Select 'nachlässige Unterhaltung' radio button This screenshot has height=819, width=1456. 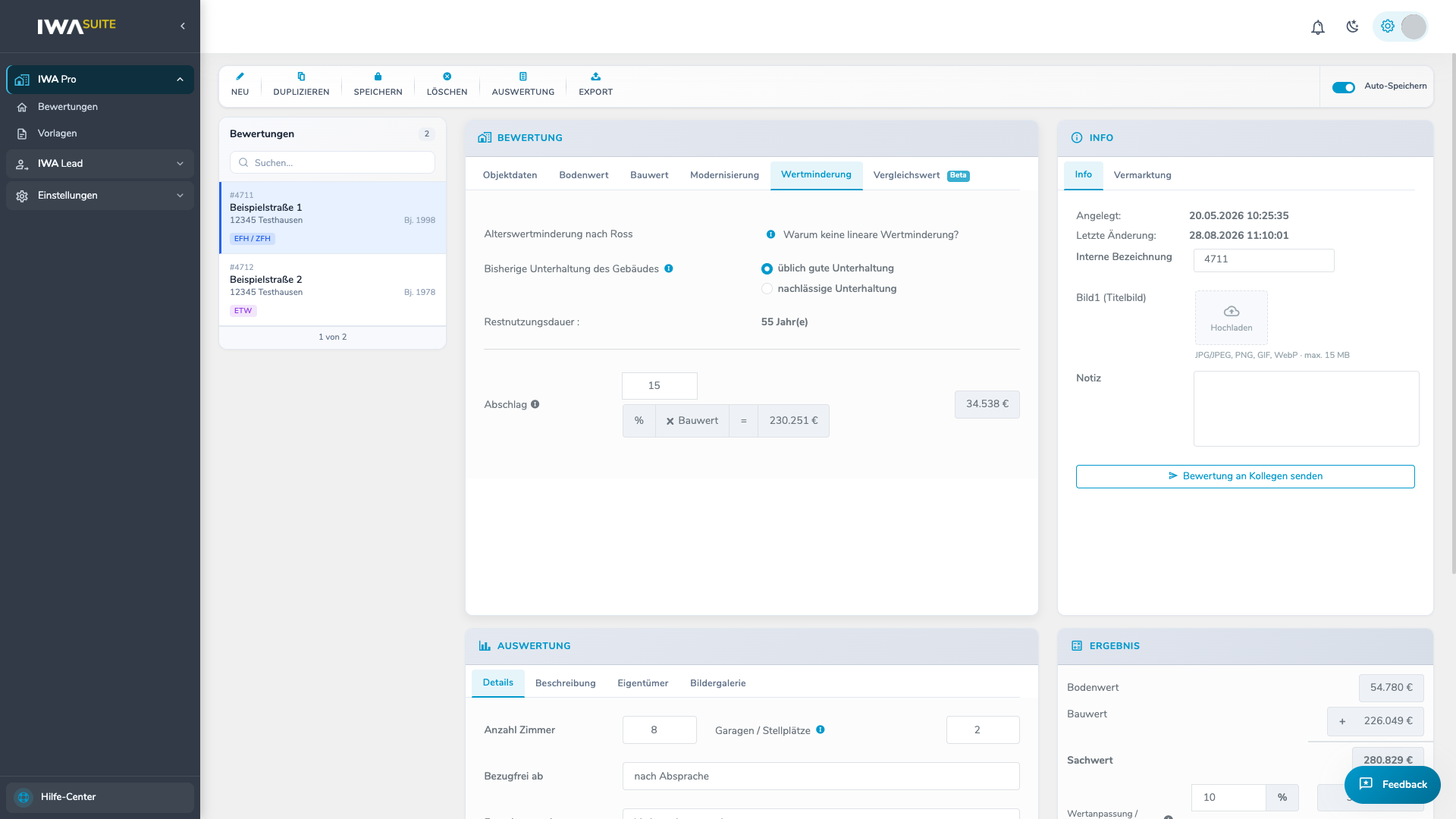click(x=767, y=289)
